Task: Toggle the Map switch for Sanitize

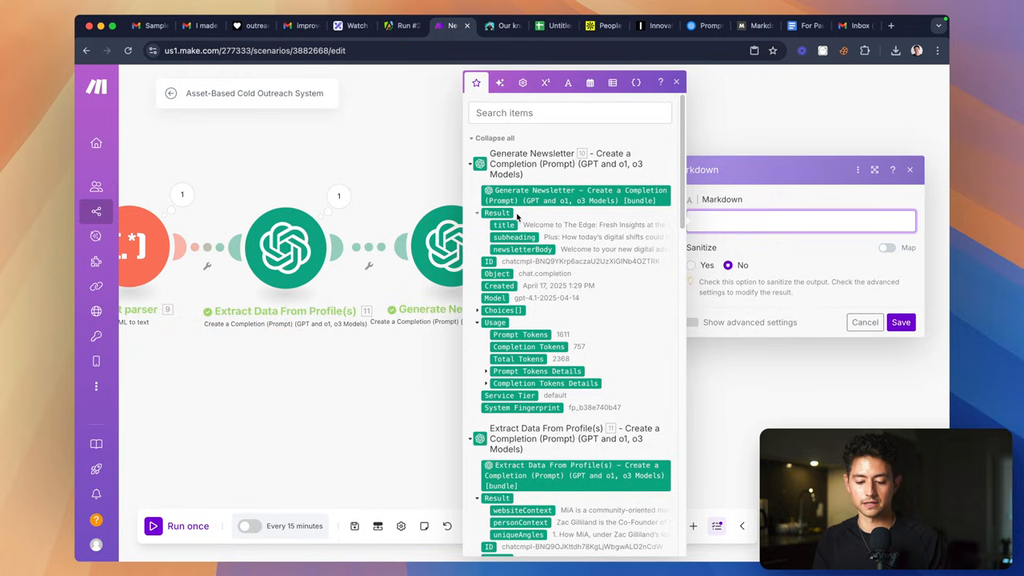Action: click(x=886, y=248)
